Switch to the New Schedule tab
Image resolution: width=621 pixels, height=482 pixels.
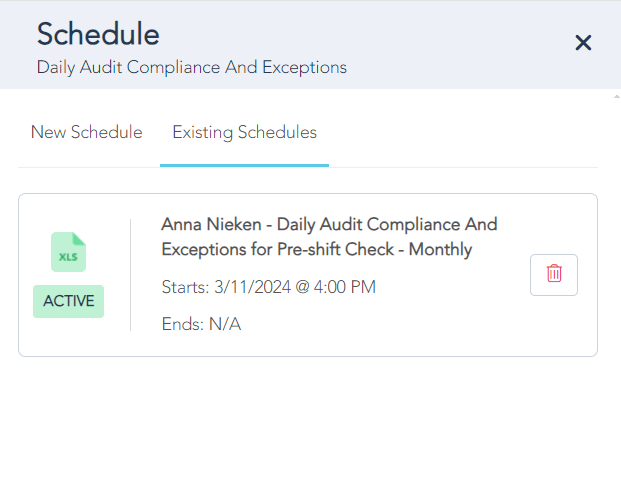[86, 132]
